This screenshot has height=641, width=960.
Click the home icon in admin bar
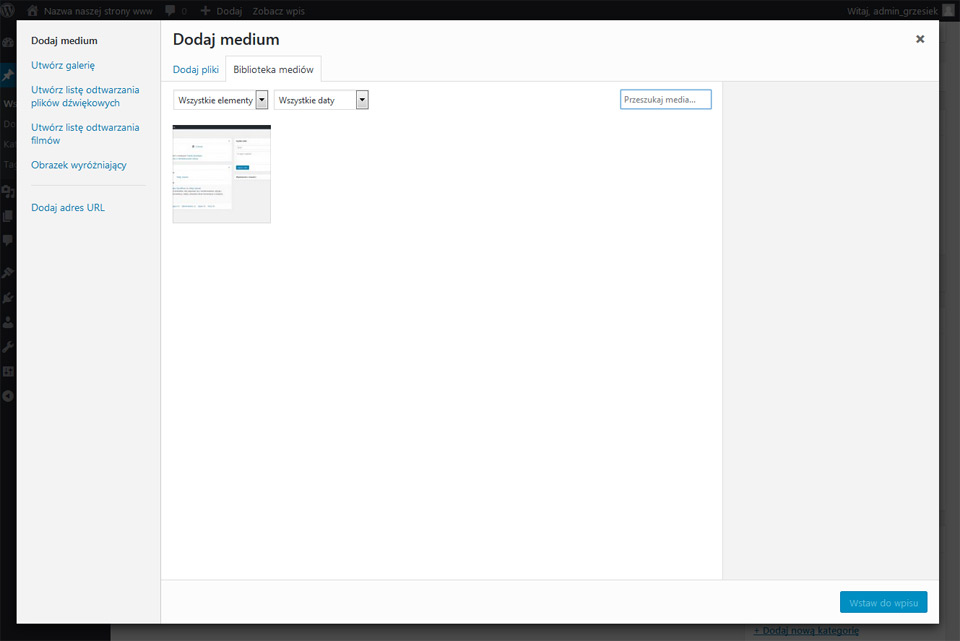point(32,10)
